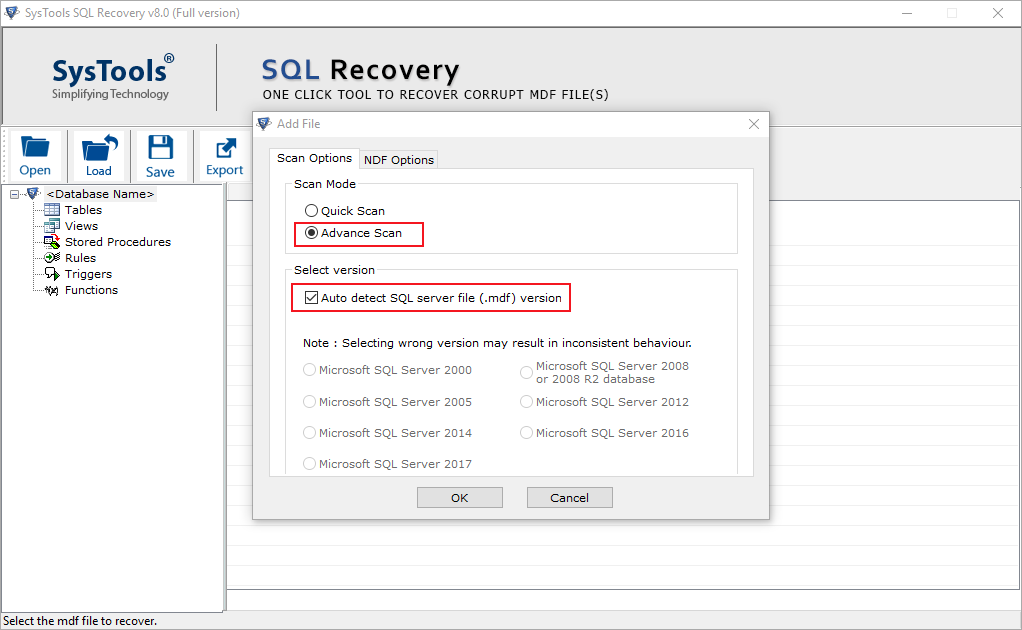Select the Quick Scan radio button

(312, 210)
